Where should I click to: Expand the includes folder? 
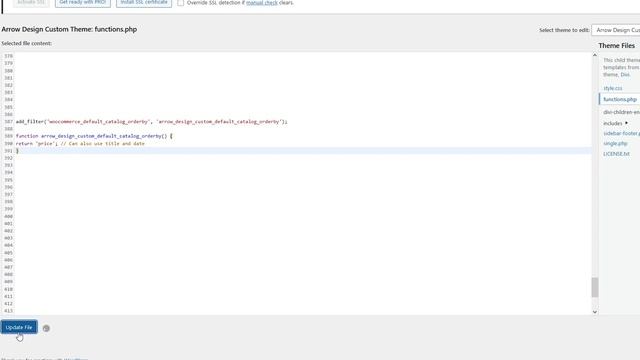pyautogui.click(x=616, y=123)
